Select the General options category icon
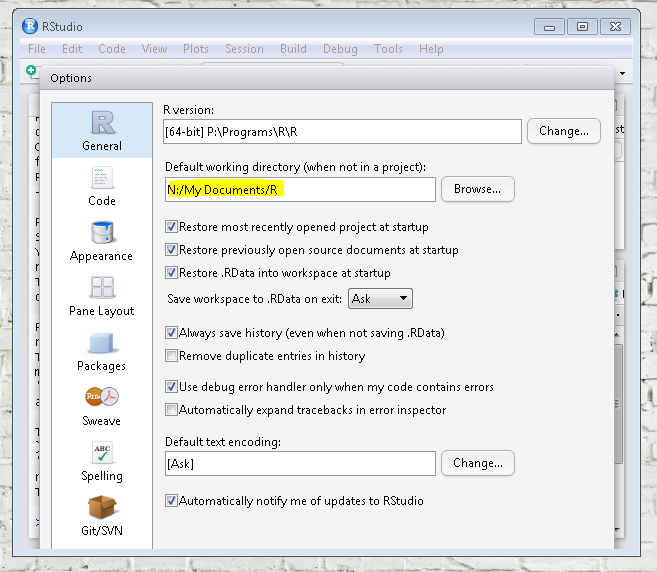The height and width of the screenshot is (572, 657). pyautogui.click(x=103, y=123)
